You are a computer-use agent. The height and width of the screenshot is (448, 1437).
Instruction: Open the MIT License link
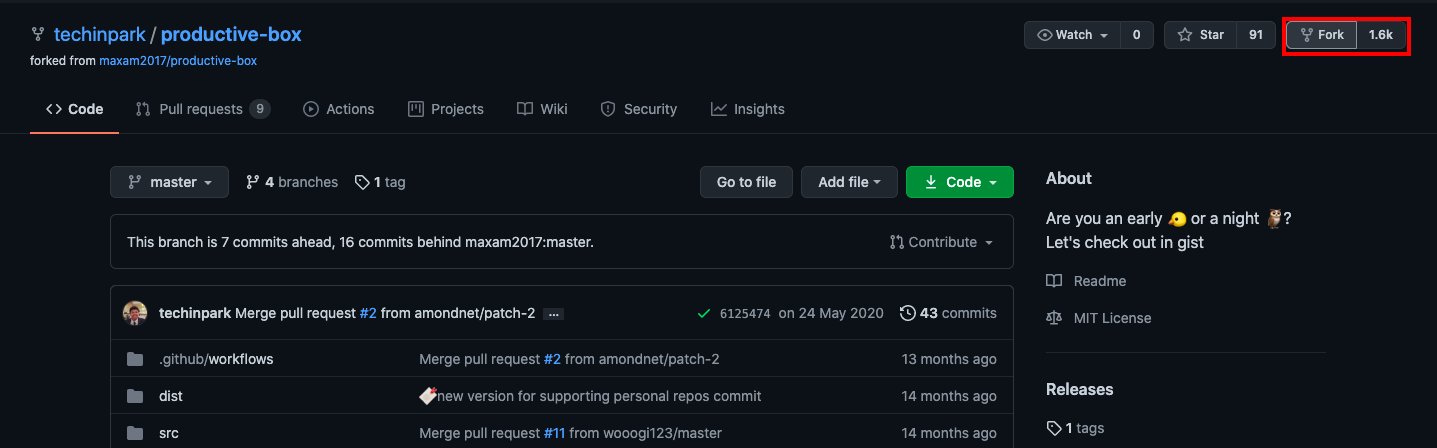(x=1099, y=318)
